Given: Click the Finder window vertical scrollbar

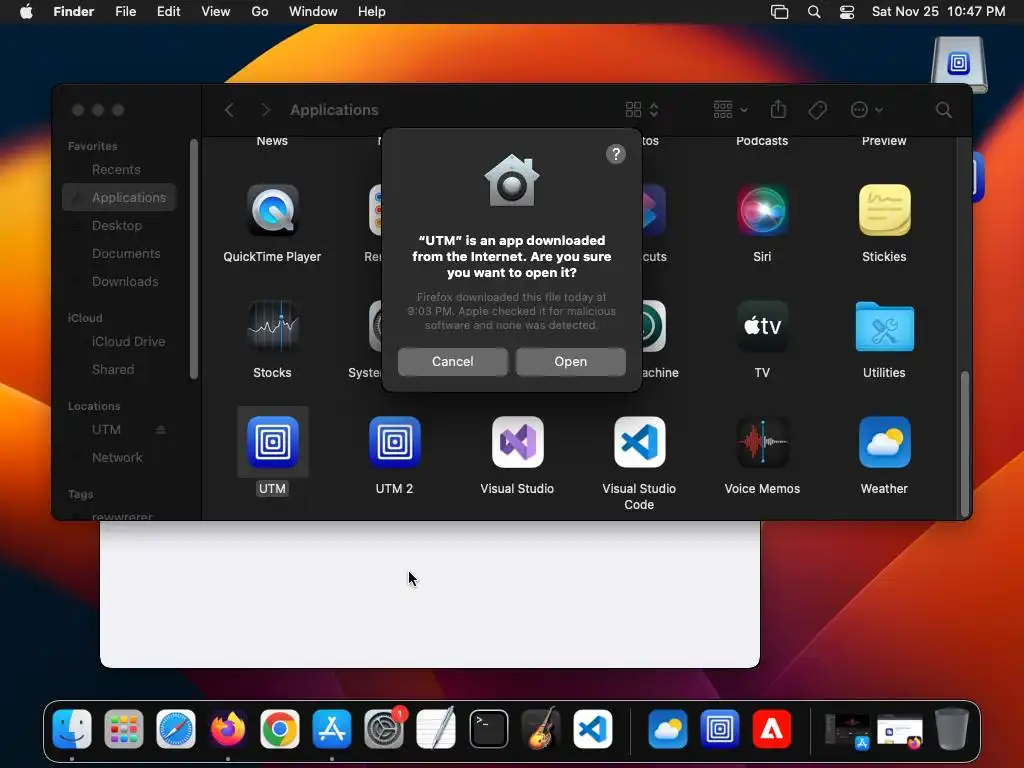Looking at the screenshot, I should pos(965,443).
